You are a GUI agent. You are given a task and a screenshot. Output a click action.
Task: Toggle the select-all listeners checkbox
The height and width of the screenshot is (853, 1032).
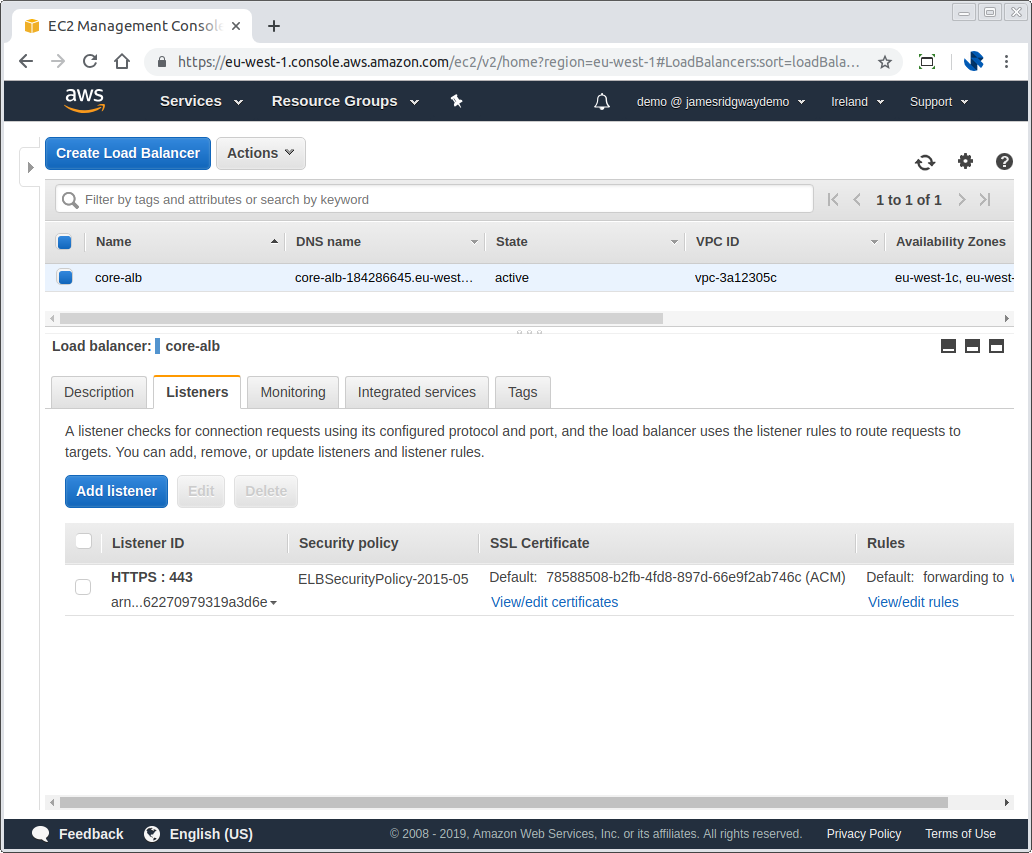84,541
